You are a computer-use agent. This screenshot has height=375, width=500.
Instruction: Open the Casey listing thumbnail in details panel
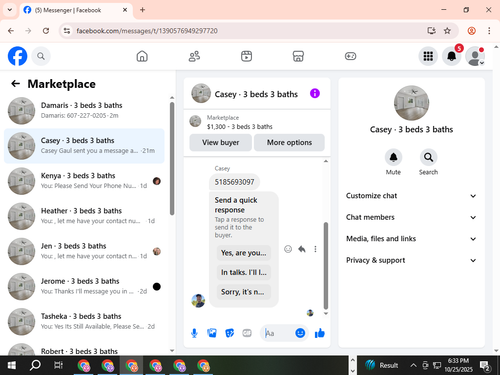pos(411,103)
